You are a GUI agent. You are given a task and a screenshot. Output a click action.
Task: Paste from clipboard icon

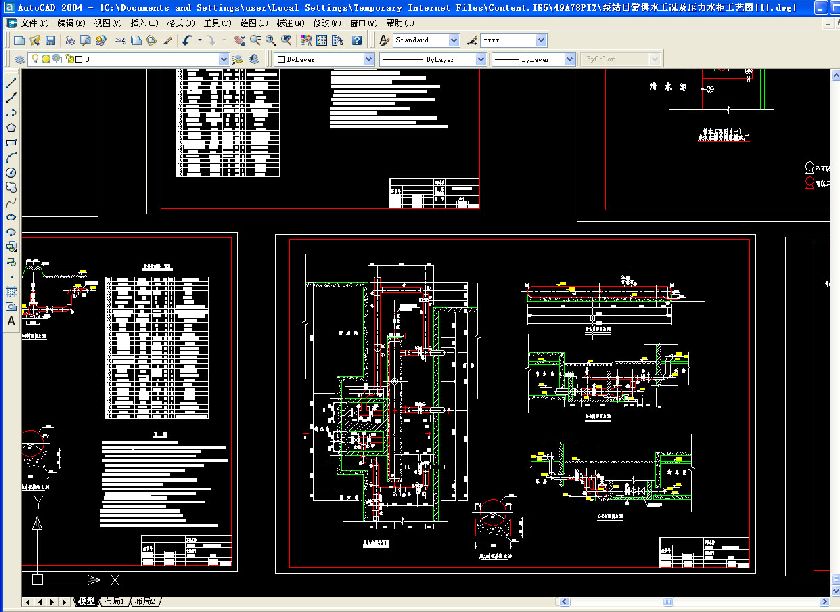[x=151, y=40]
